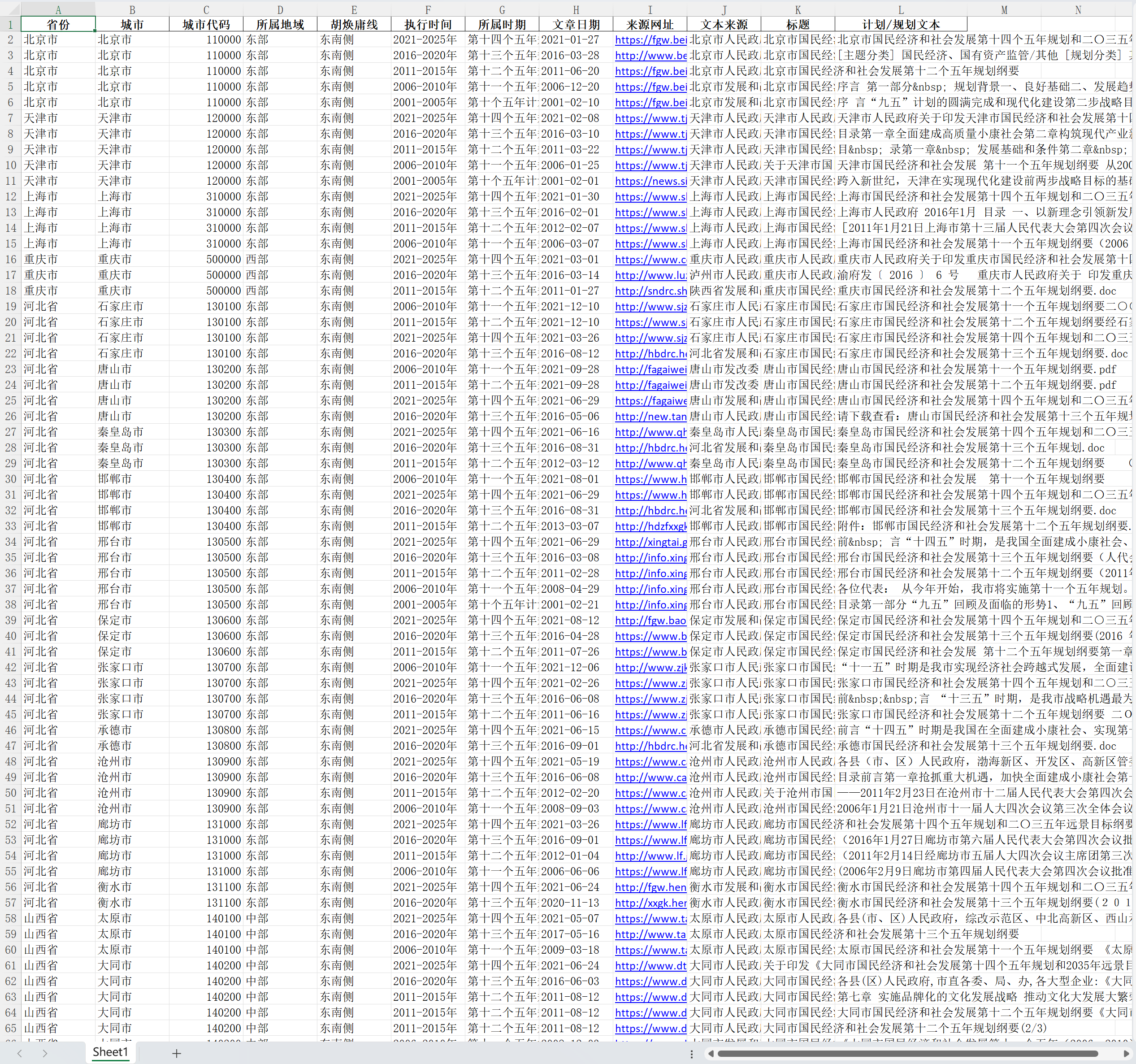Click next sheet navigation arrow
Image resolution: width=1136 pixels, height=1064 pixels.
[x=44, y=1053]
